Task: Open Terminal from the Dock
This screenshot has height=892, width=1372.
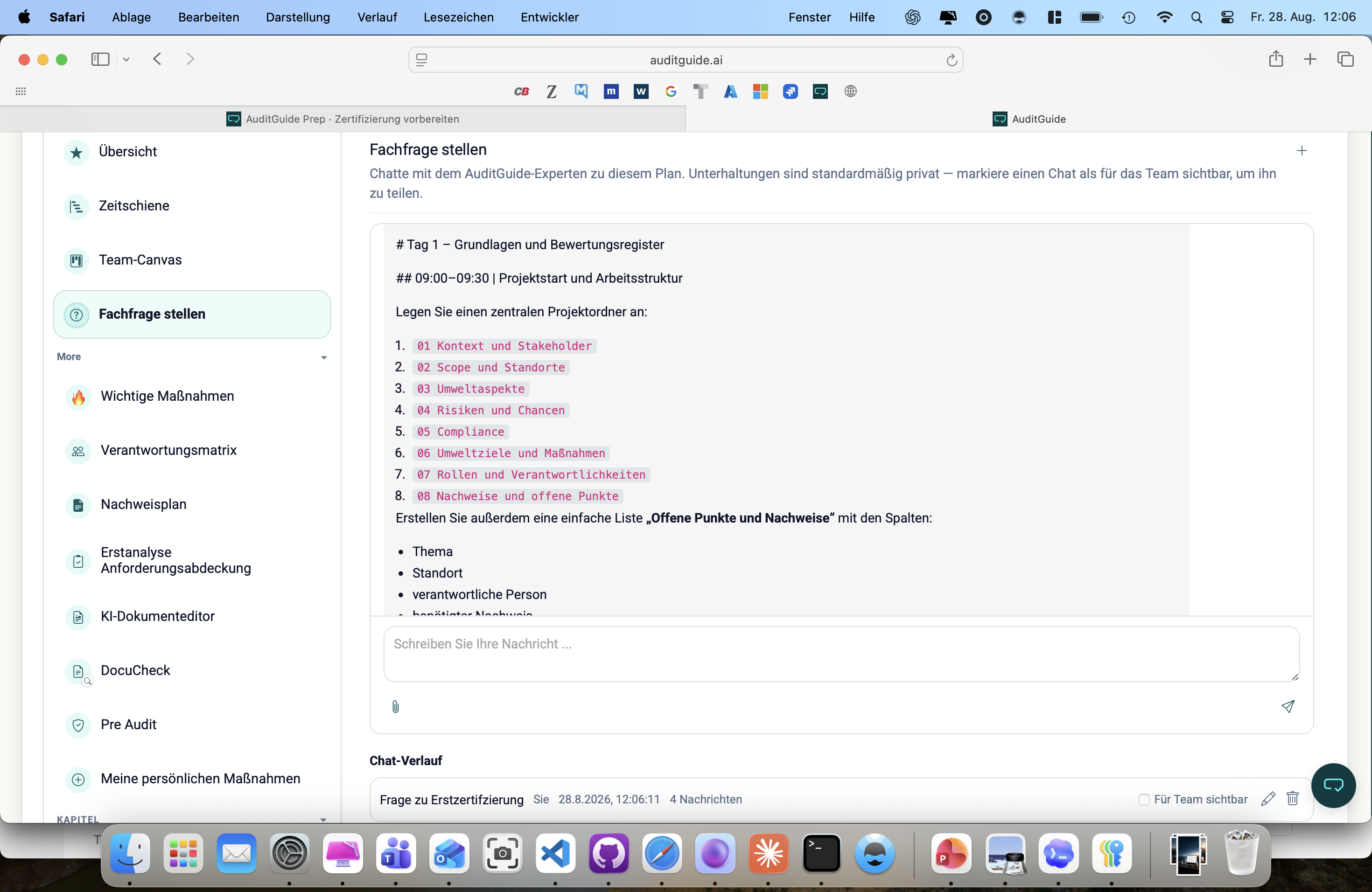Action: (x=821, y=853)
